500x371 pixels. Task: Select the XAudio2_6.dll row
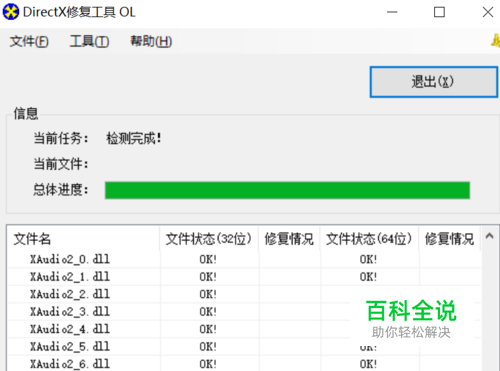244,363
